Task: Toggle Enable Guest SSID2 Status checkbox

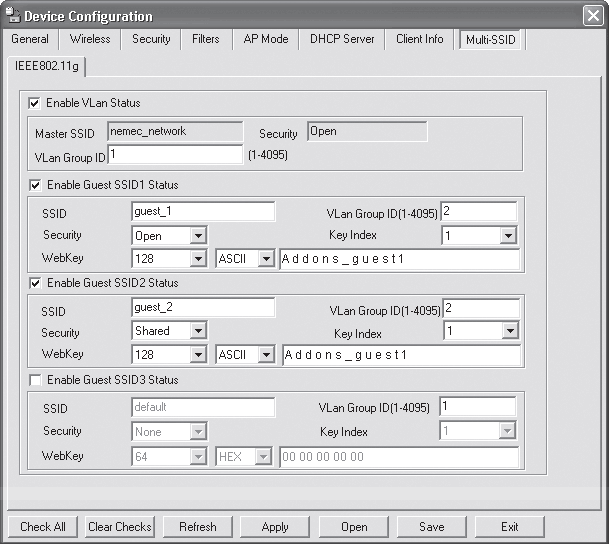Action: coord(35,283)
